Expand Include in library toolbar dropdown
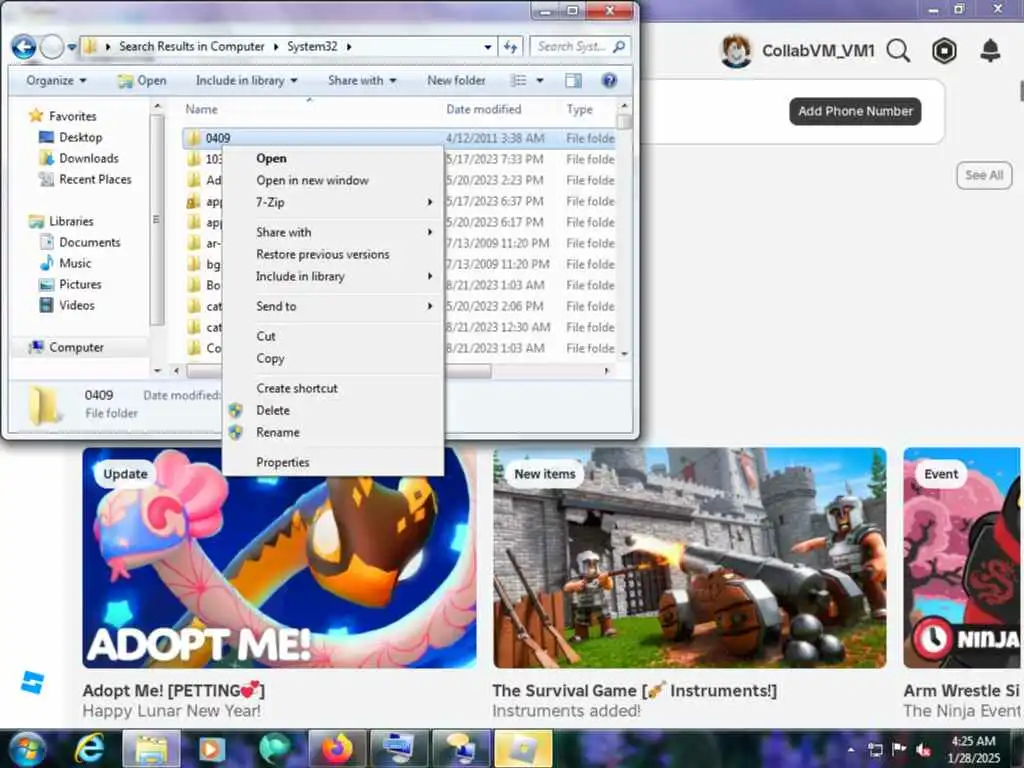 246,80
